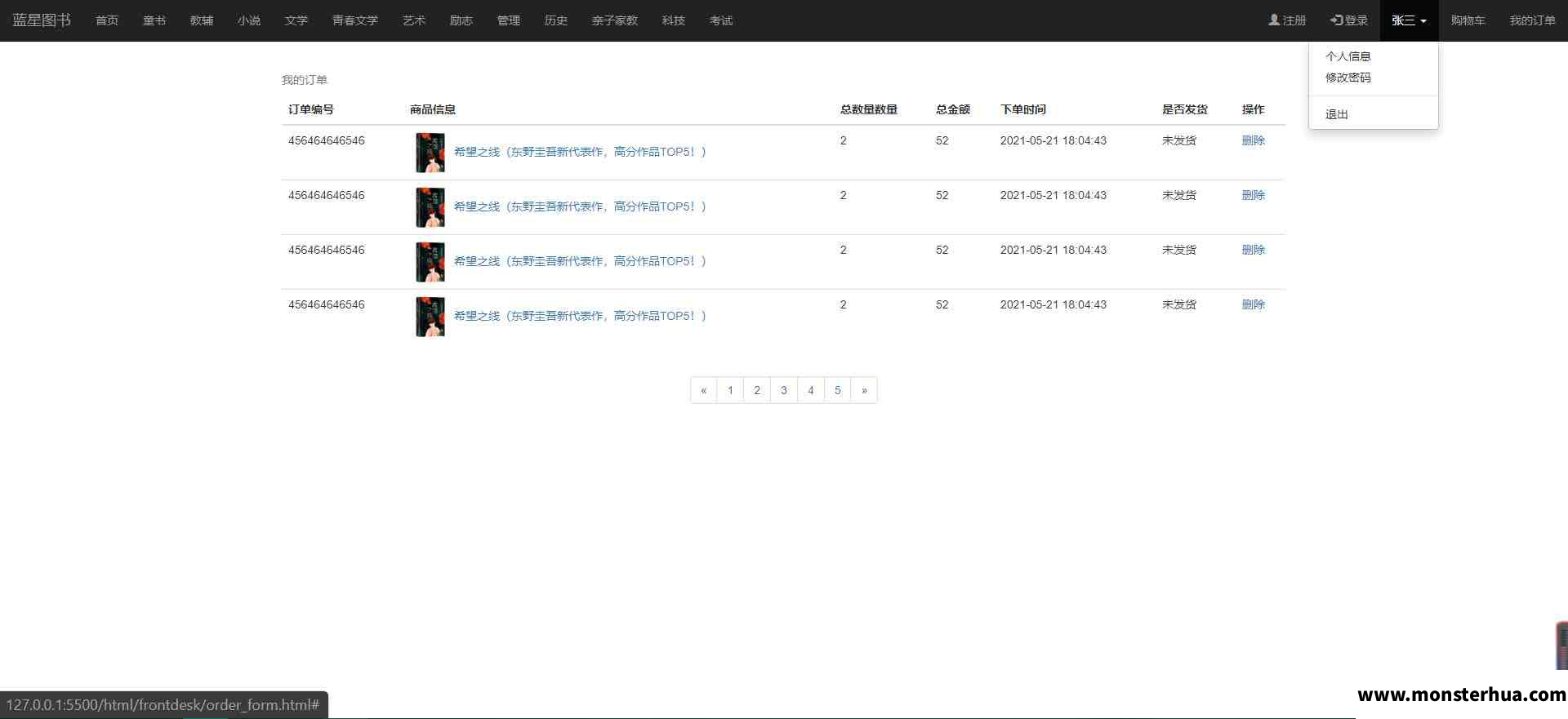Click the third order's book cover thumbnail
The height and width of the screenshot is (719, 1568).
[x=430, y=262]
